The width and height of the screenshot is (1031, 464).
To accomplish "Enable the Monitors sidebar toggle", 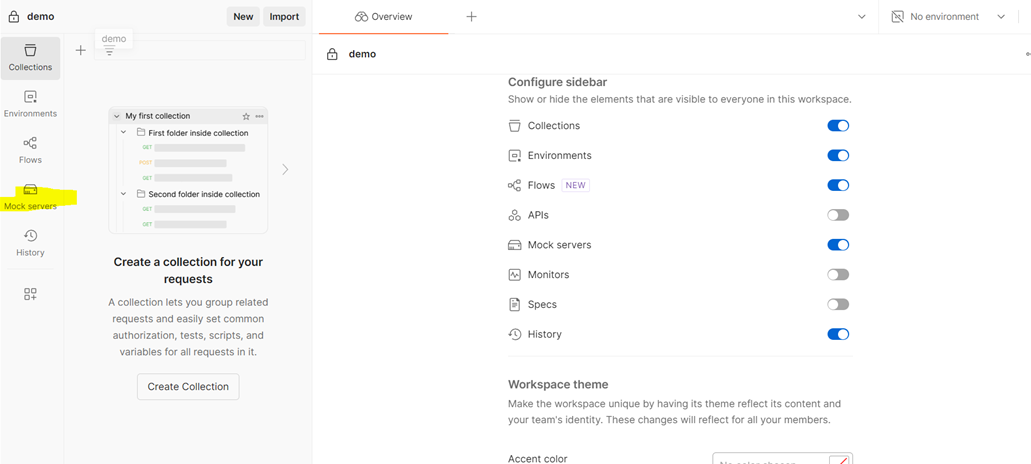I will pos(838,275).
